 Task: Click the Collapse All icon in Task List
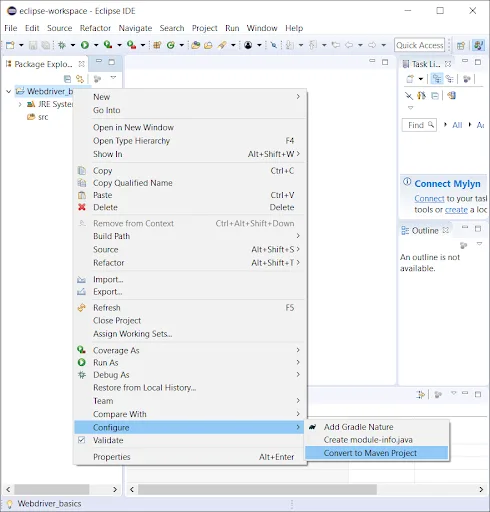coord(435,96)
